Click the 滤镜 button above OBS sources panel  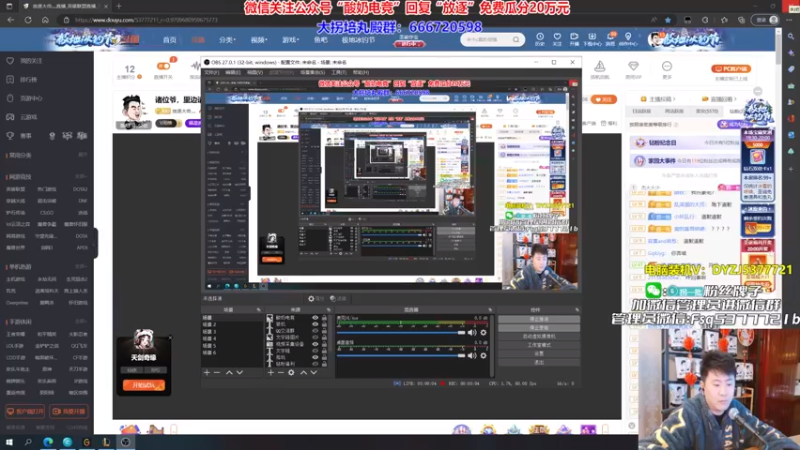tap(338, 298)
